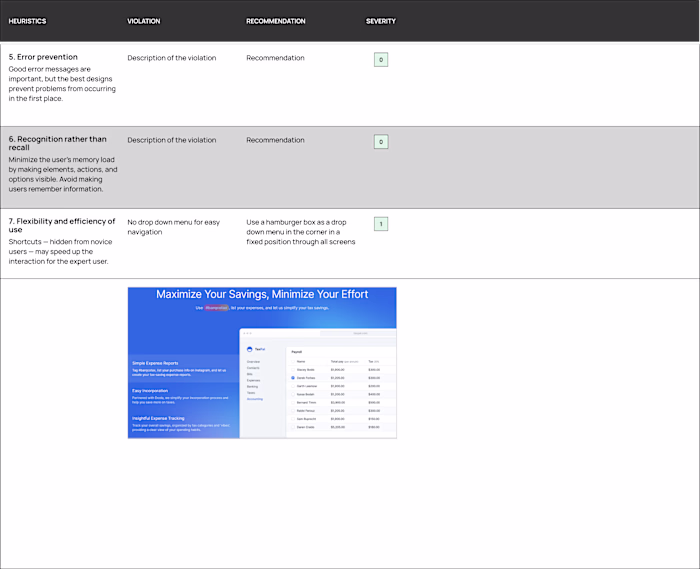Check the first payroll row checkbox

click(x=293, y=370)
